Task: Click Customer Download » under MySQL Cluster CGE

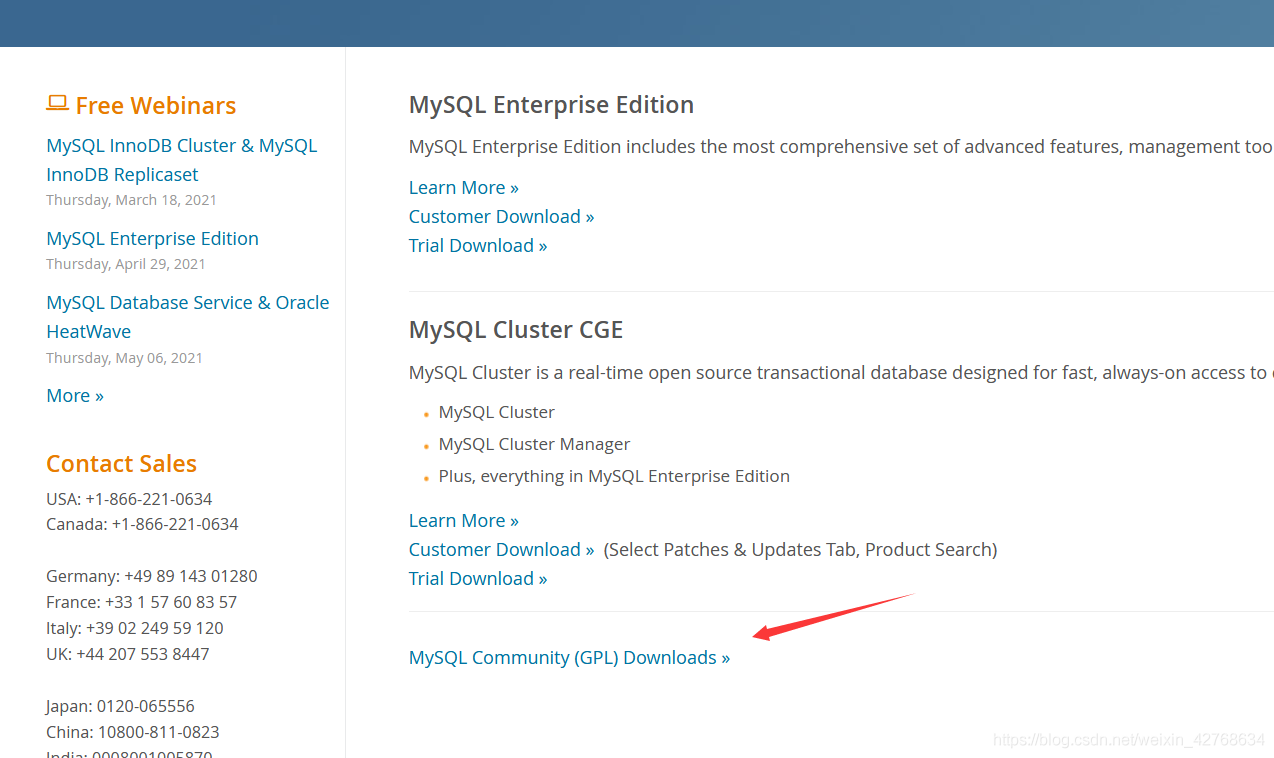Action: click(x=502, y=549)
